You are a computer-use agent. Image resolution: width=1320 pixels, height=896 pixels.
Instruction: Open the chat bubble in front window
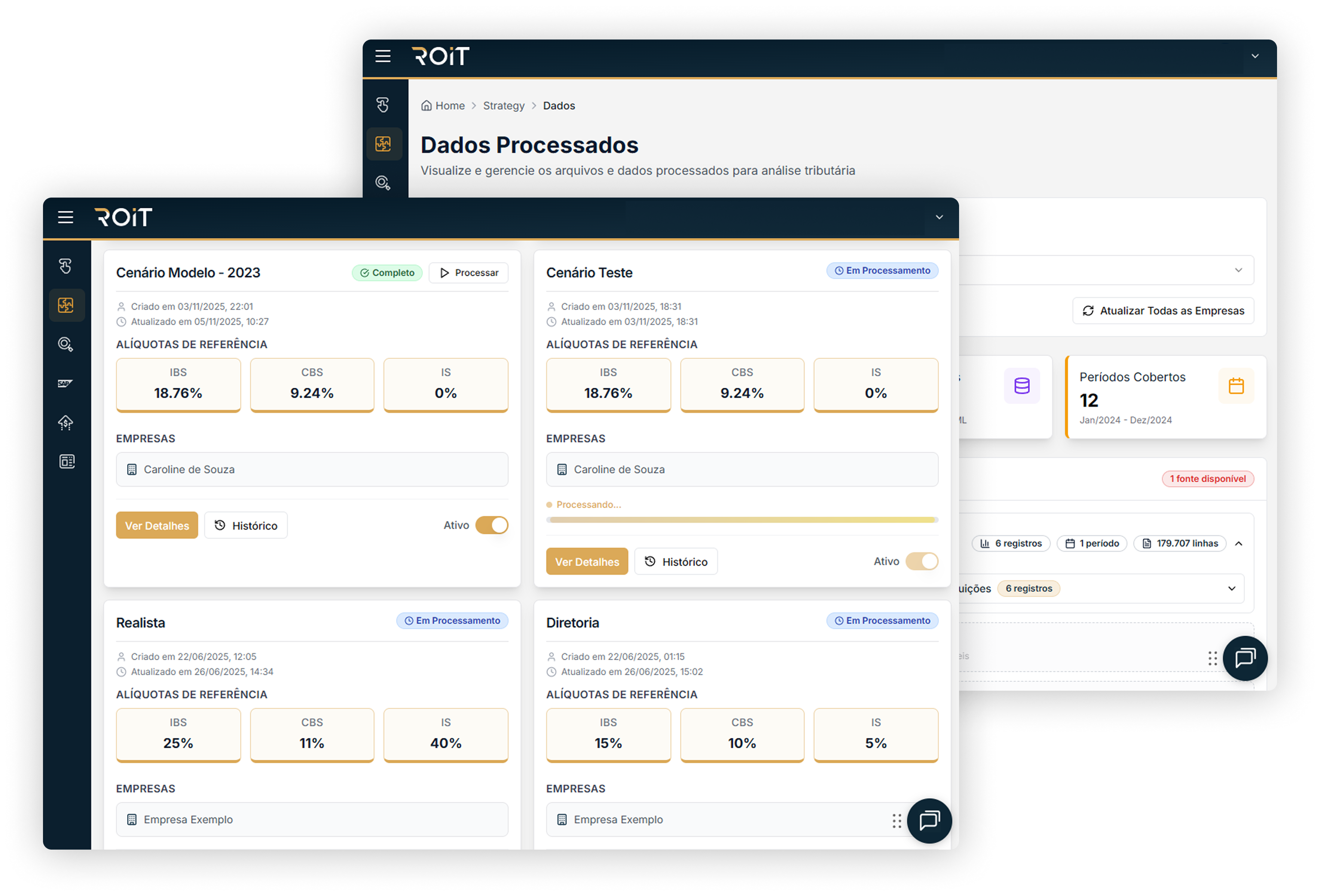(x=929, y=820)
